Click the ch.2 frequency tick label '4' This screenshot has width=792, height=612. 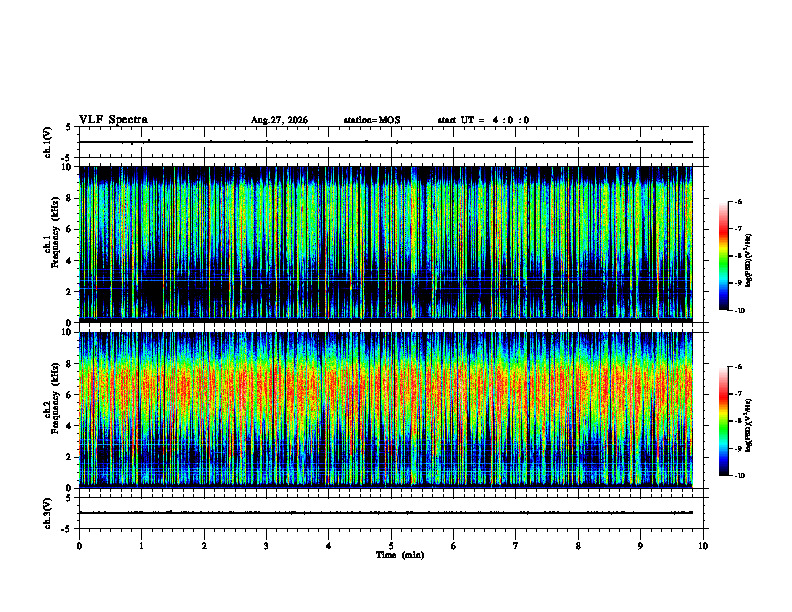click(70, 426)
